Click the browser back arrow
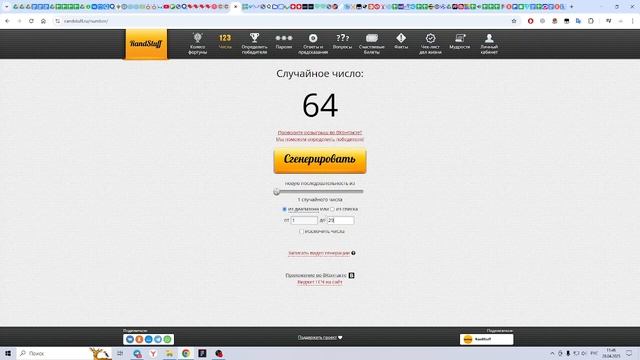 coord(7,21)
